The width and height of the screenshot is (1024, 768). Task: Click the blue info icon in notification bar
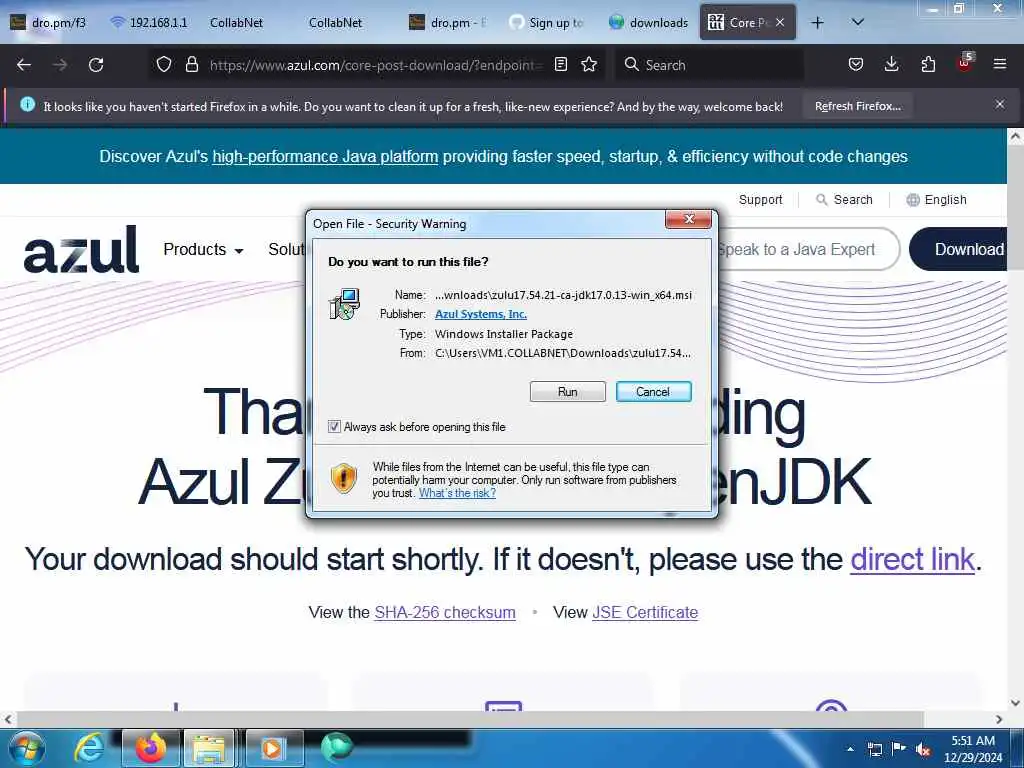point(27,104)
